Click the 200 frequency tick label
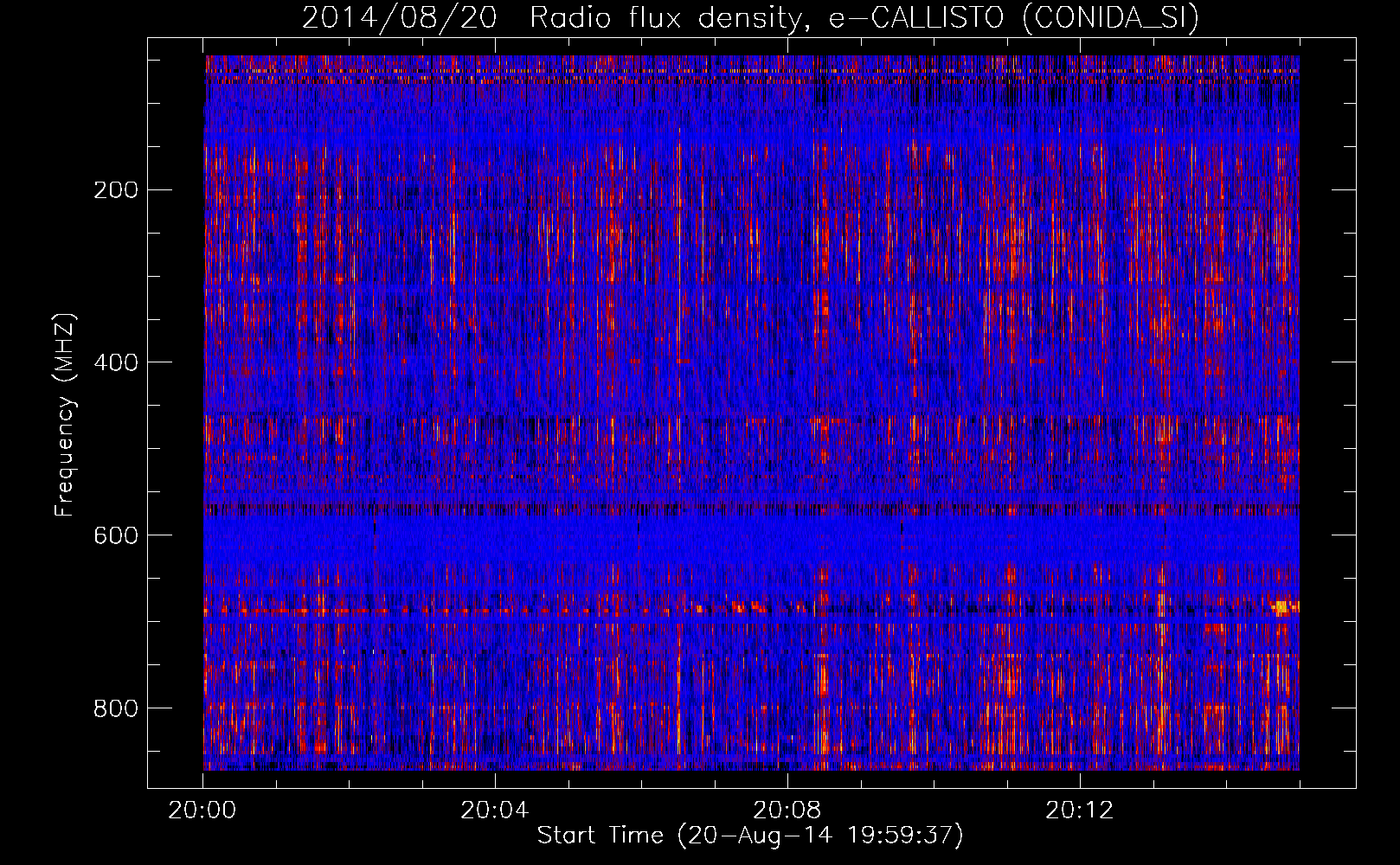 [116, 189]
